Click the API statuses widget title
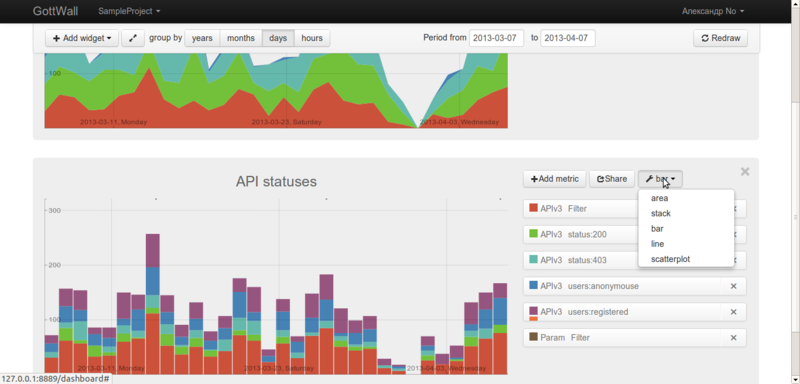800x384 pixels. tap(276, 182)
